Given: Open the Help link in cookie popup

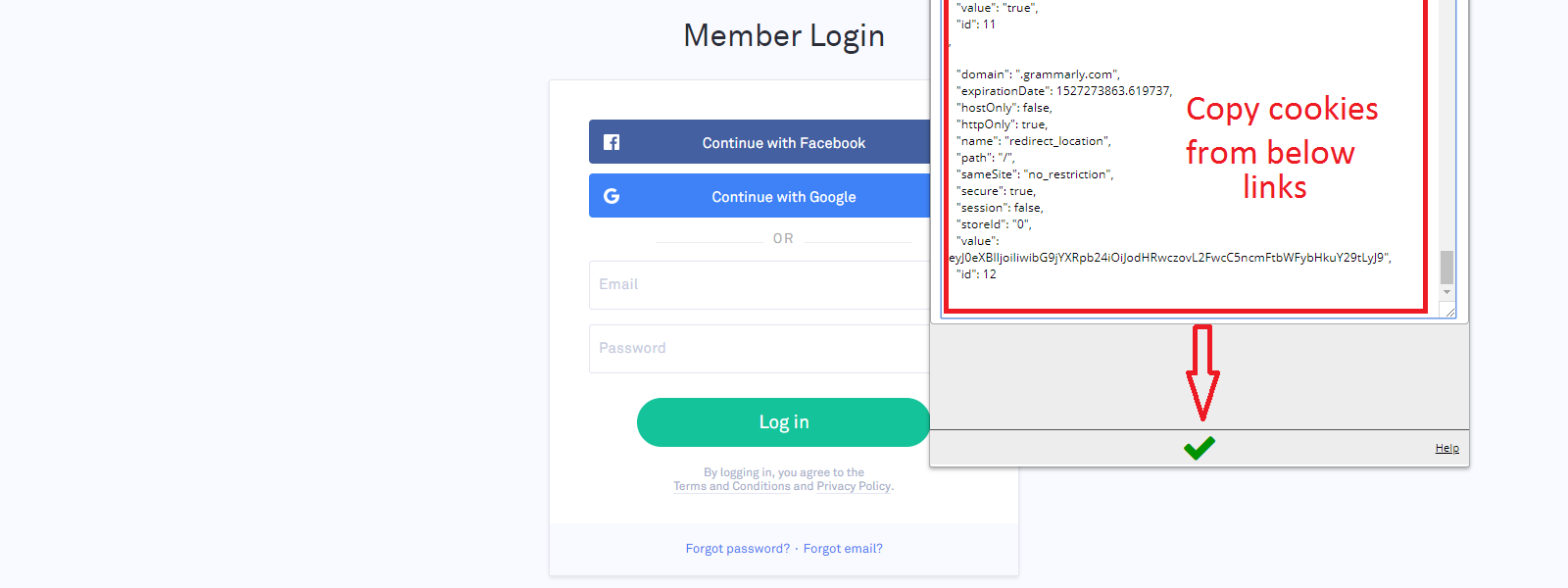Looking at the screenshot, I should 1446,448.
